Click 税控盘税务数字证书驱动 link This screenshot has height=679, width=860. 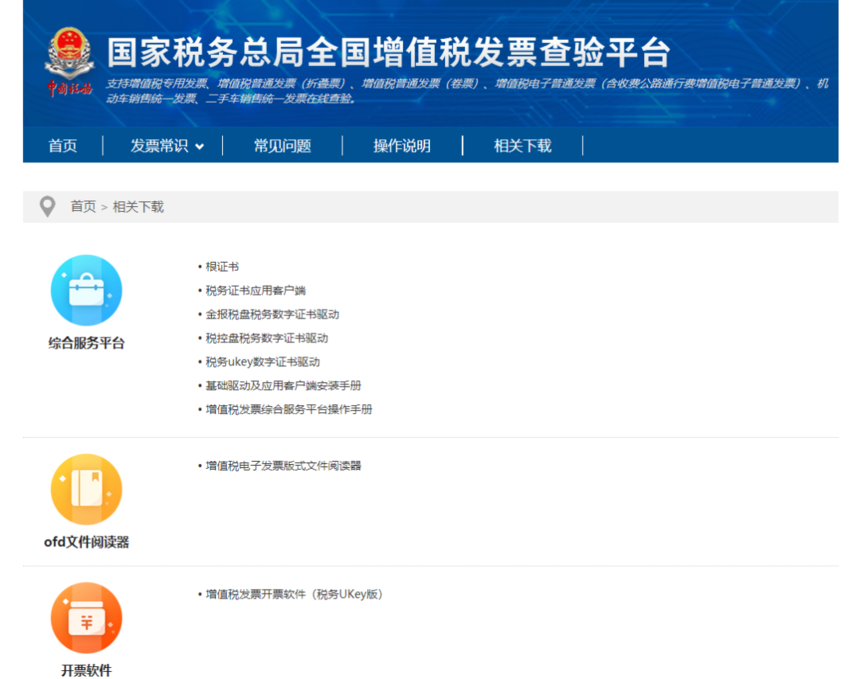point(266,338)
